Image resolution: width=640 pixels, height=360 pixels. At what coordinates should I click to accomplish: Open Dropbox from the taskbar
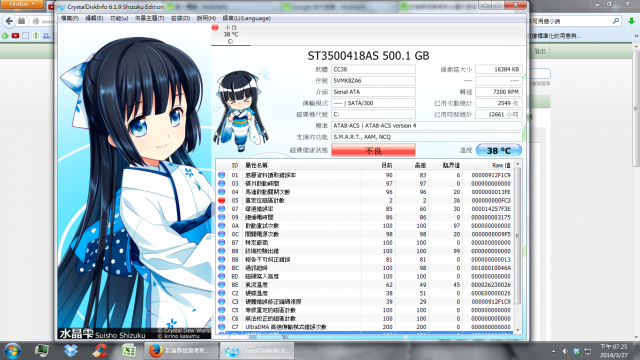pos(71,351)
